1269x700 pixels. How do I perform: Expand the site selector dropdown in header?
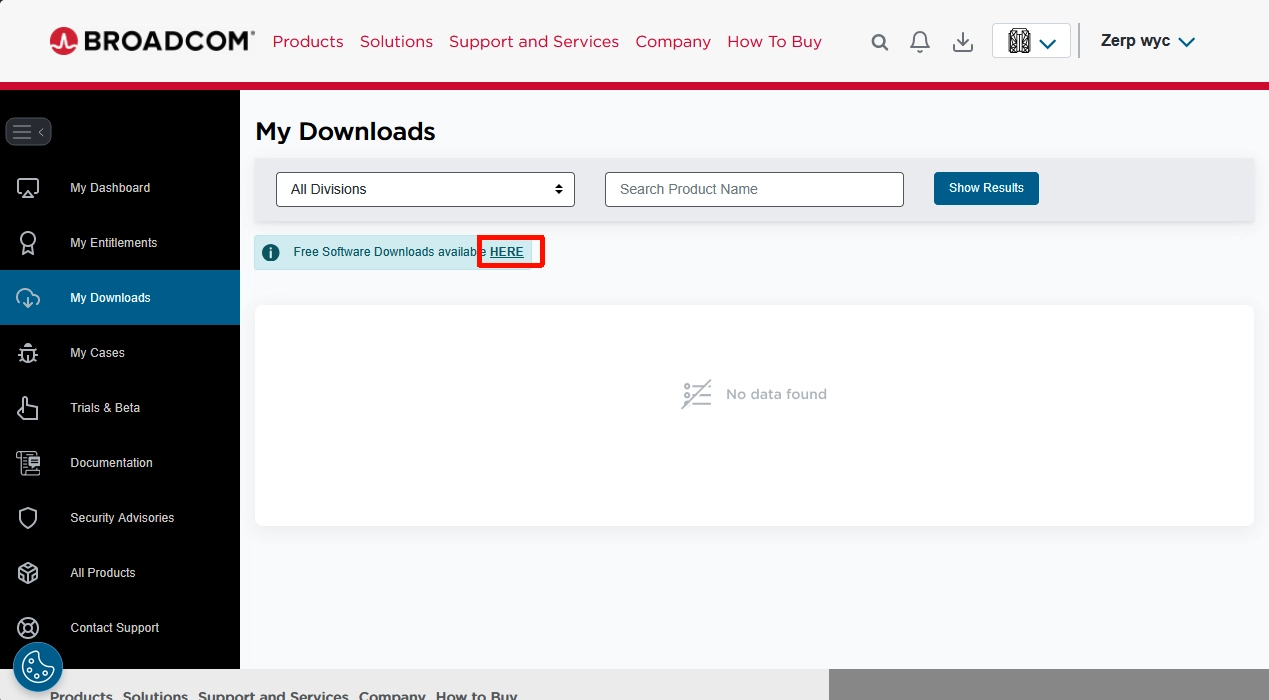(1031, 41)
